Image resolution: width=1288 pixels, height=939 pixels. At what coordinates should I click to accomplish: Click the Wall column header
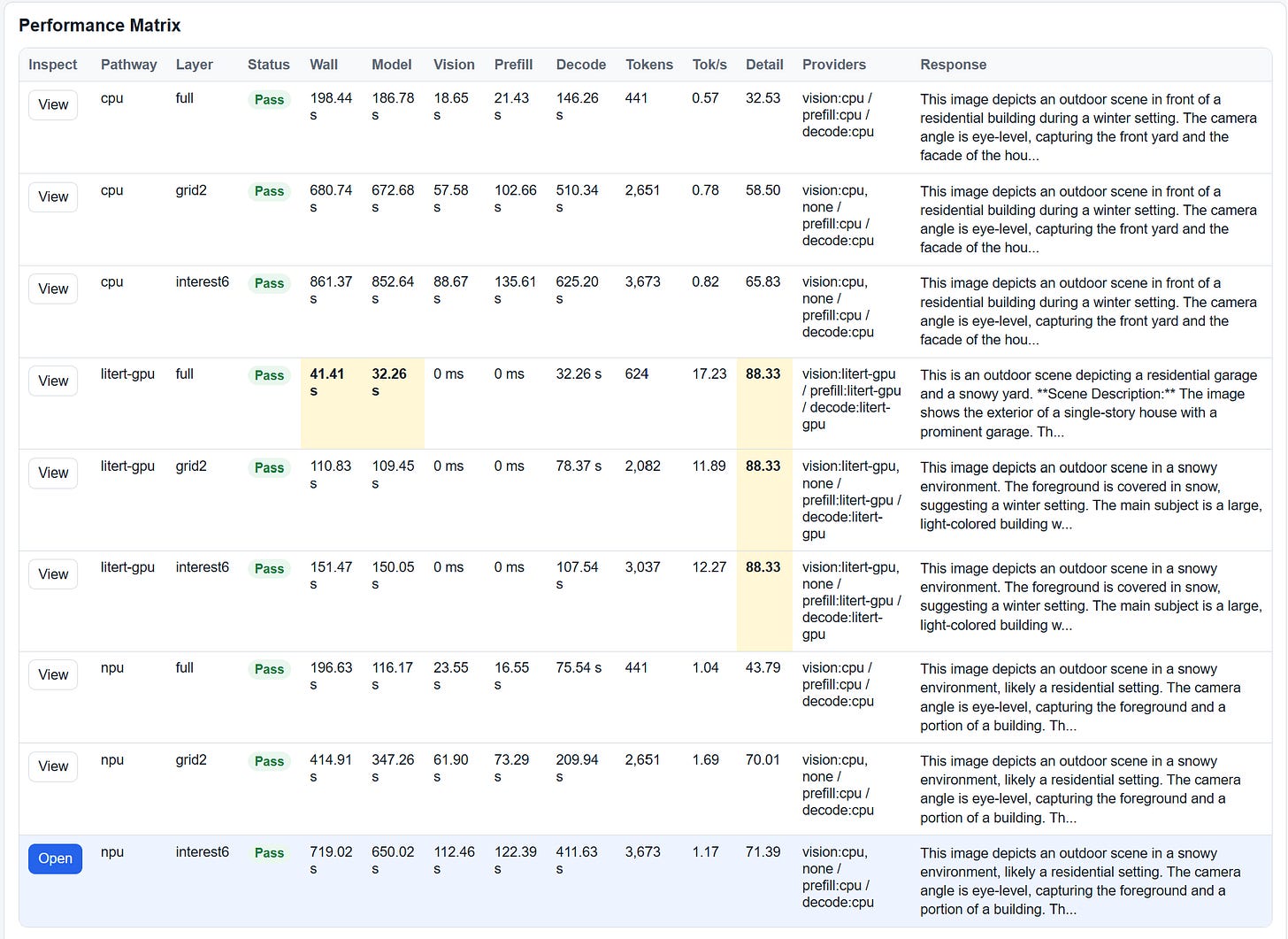click(324, 65)
